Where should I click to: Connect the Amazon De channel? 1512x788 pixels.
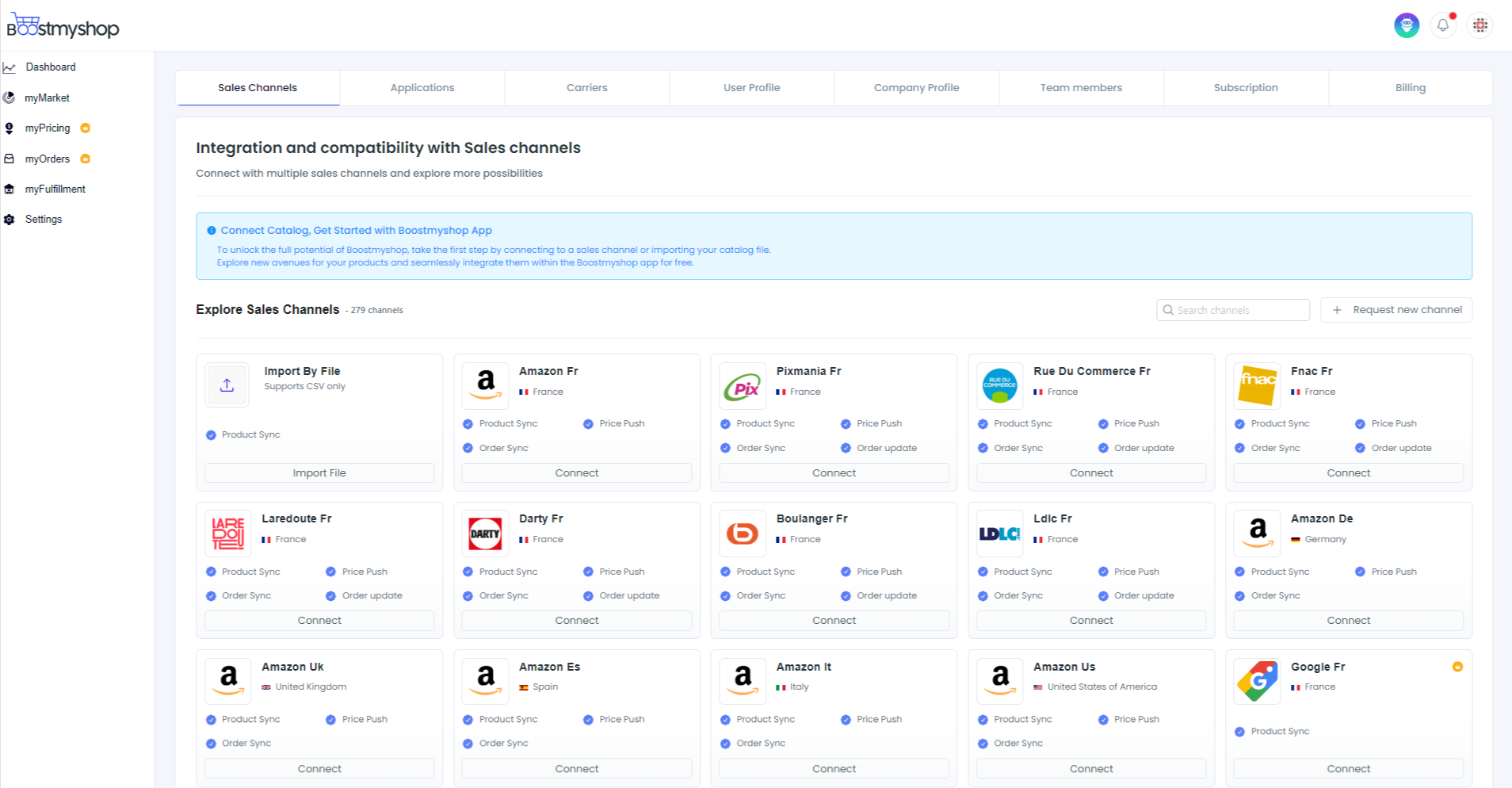click(x=1349, y=621)
